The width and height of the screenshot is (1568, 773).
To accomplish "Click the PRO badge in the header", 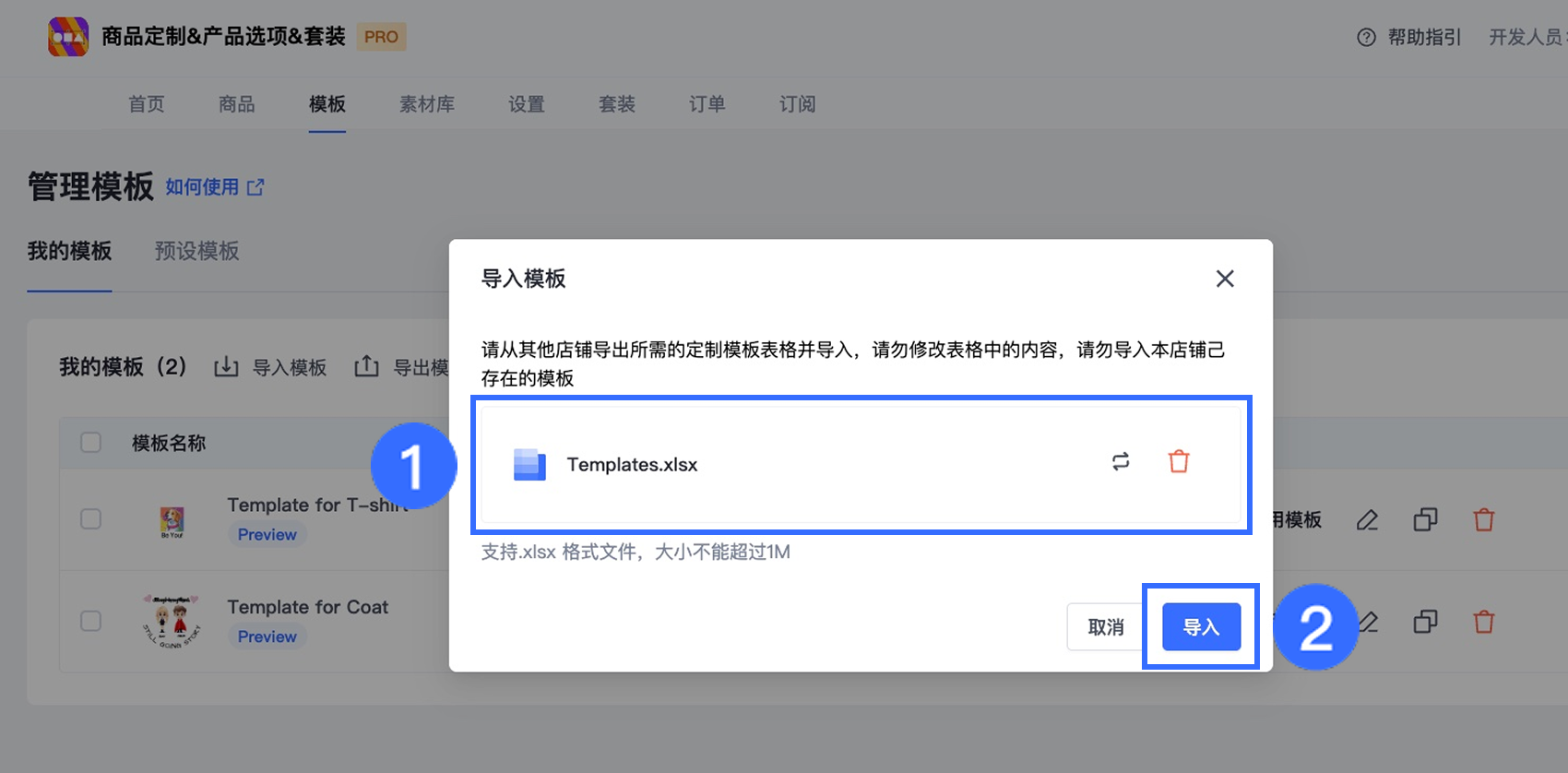I will [381, 37].
